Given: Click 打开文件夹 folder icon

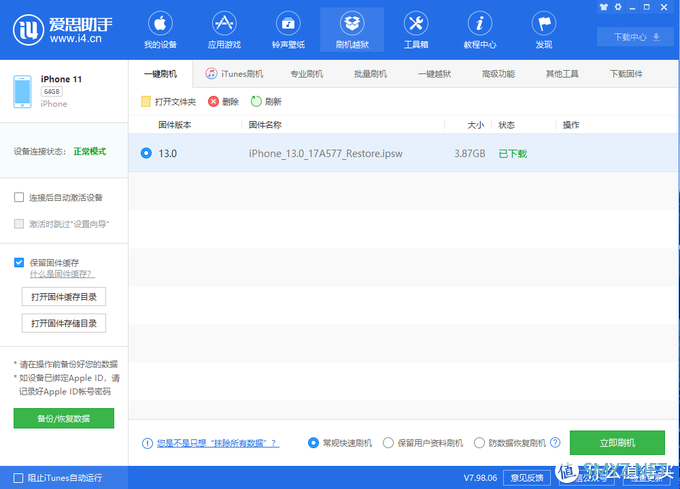Looking at the screenshot, I should pos(146,101).
